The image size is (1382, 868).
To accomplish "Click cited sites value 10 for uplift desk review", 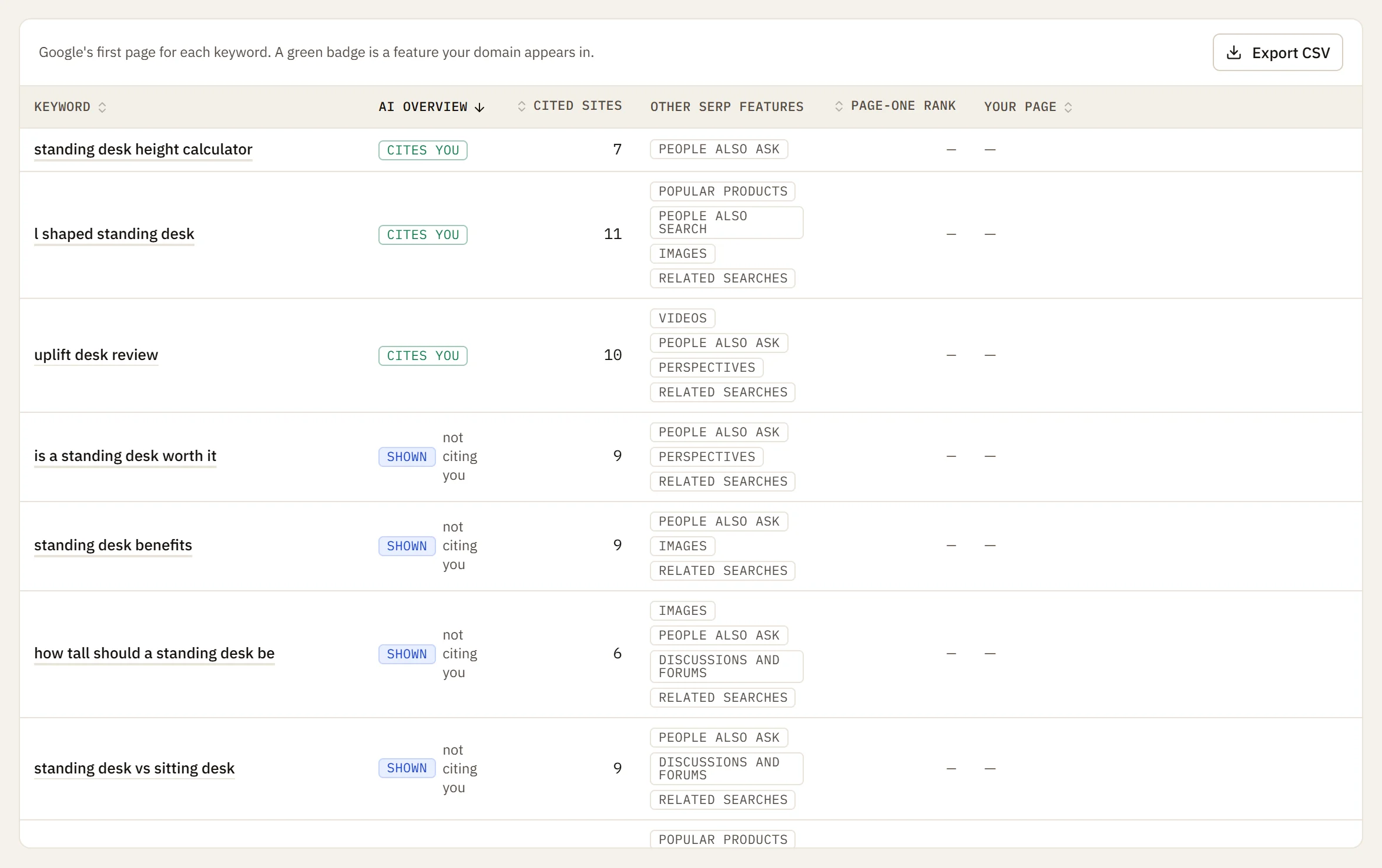I will click(613, 355).
